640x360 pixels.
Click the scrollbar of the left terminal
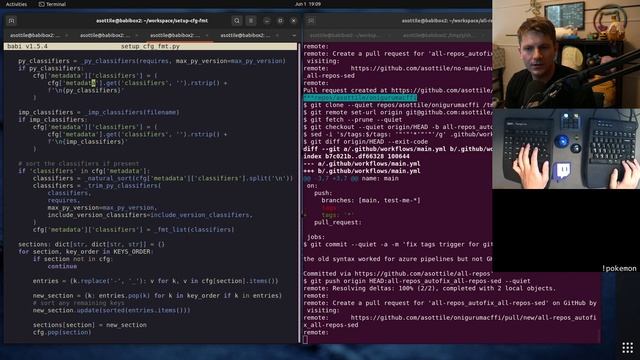point(299,192)
